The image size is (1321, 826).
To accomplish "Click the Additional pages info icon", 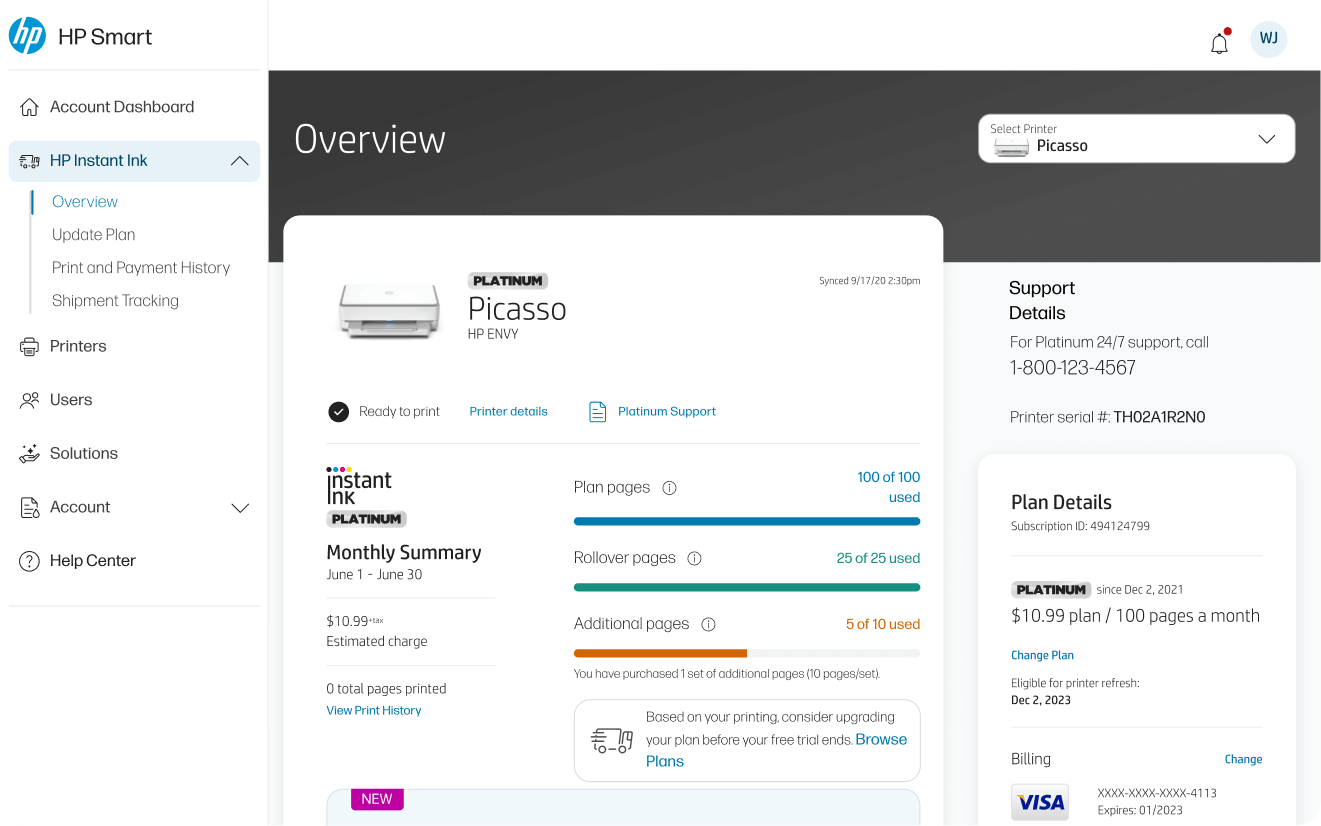I will [x=708, y=624].
